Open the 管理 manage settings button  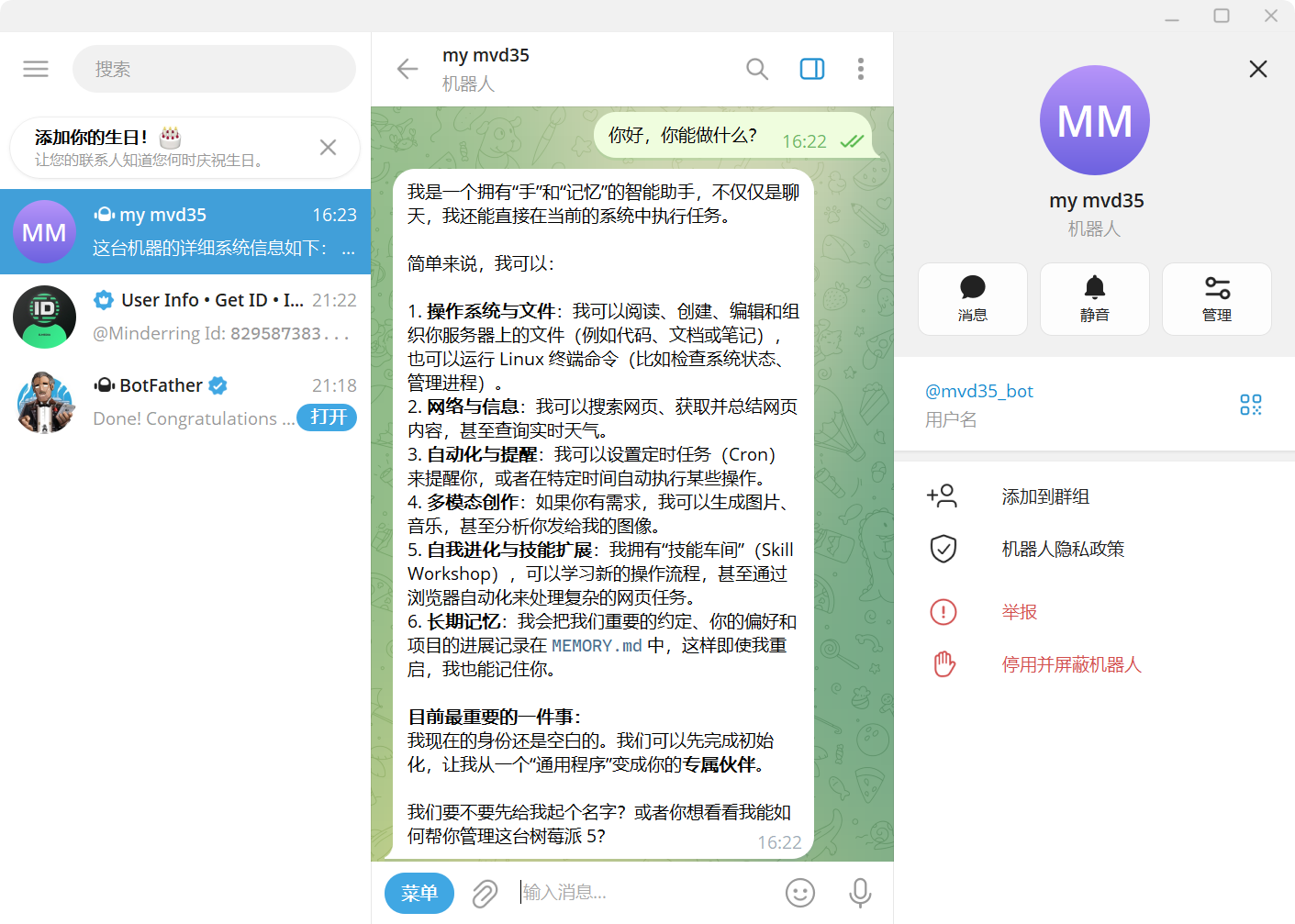pos(1217,299)
